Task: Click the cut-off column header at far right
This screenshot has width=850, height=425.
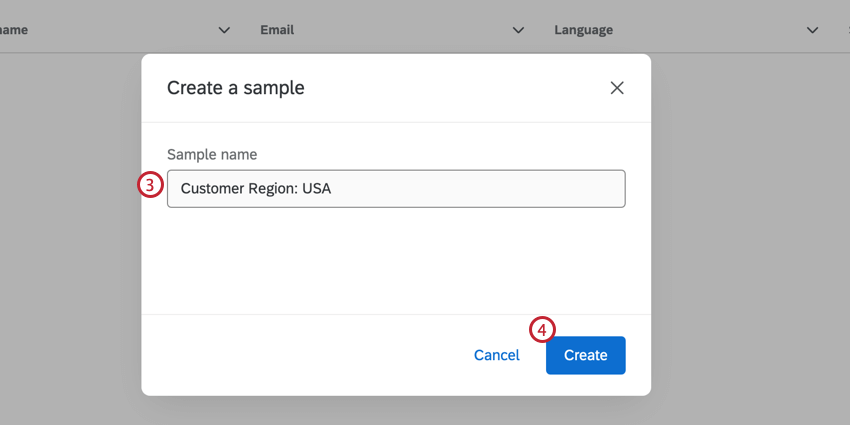Action: pyautogui.click(x=845, y=30)
